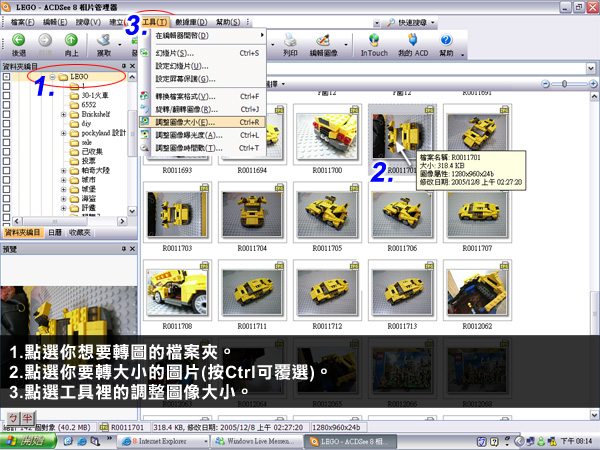Expand the 海盜 folder node
The image size is (600, 450).
tap(64, 199)
